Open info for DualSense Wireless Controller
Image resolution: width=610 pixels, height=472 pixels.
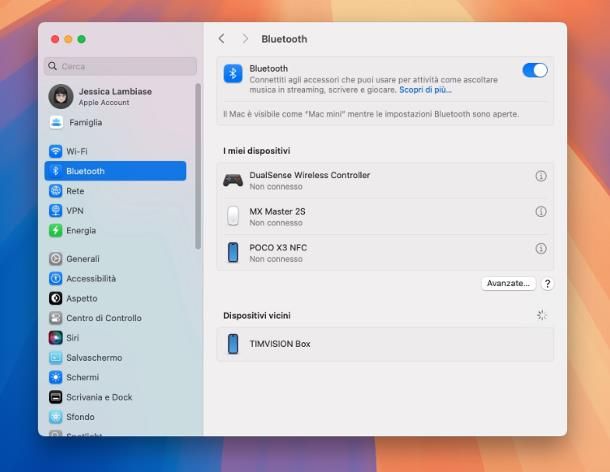[x=541, y=176]
